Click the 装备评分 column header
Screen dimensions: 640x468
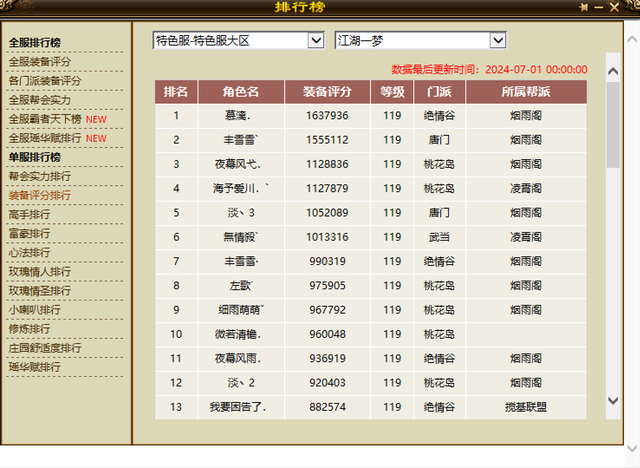327,92
